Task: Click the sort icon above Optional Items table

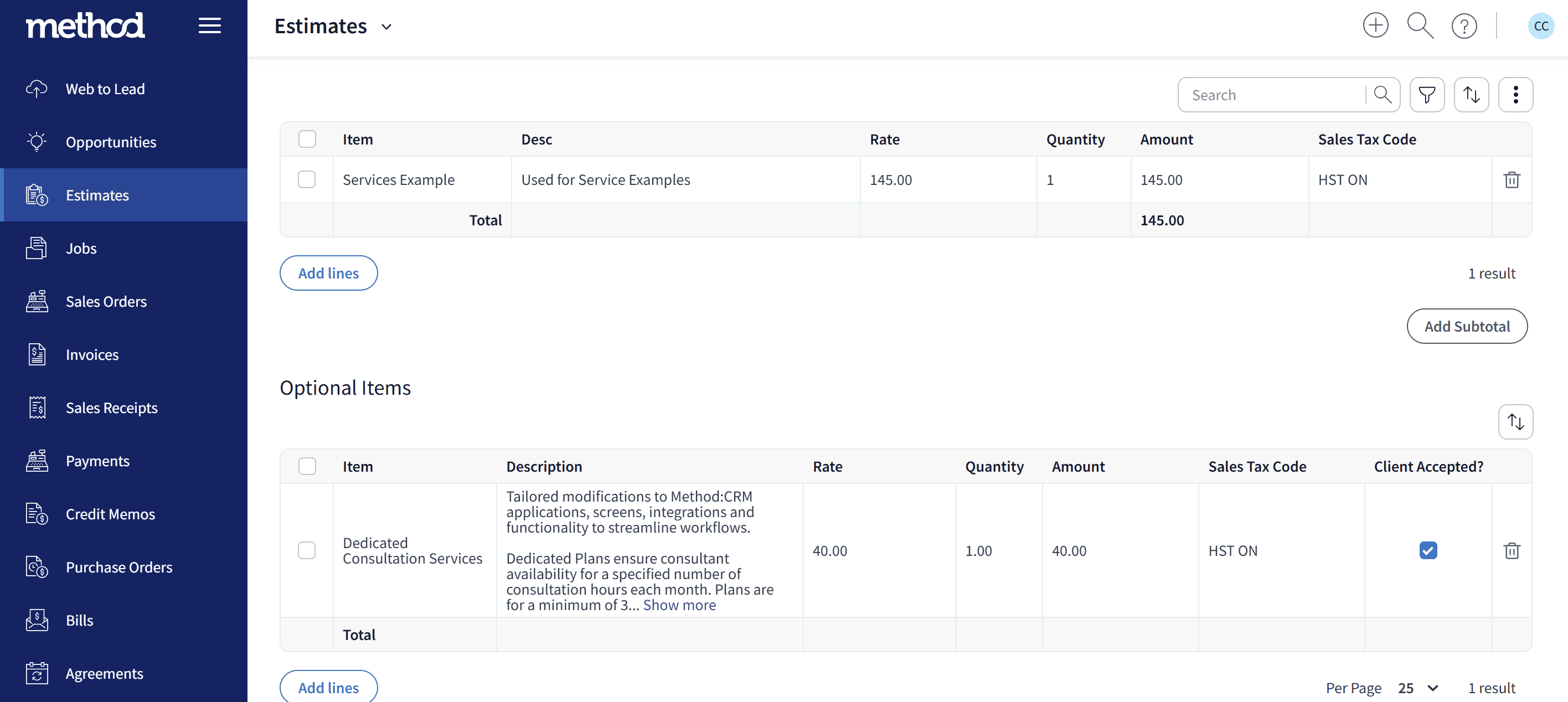Action: (x=1515, y=422)
